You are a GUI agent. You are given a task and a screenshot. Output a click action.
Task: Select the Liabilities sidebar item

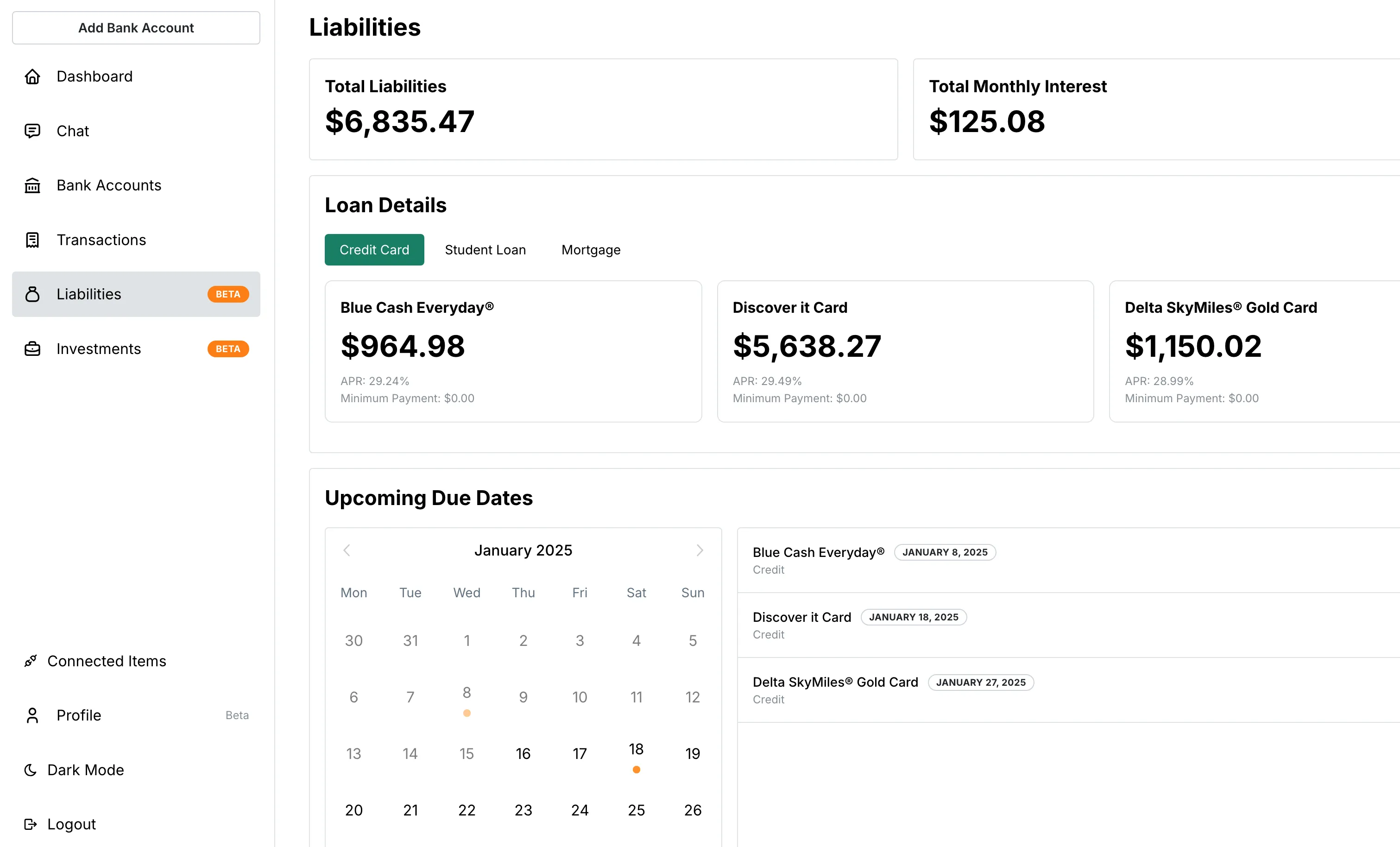[x=136, y=294]
